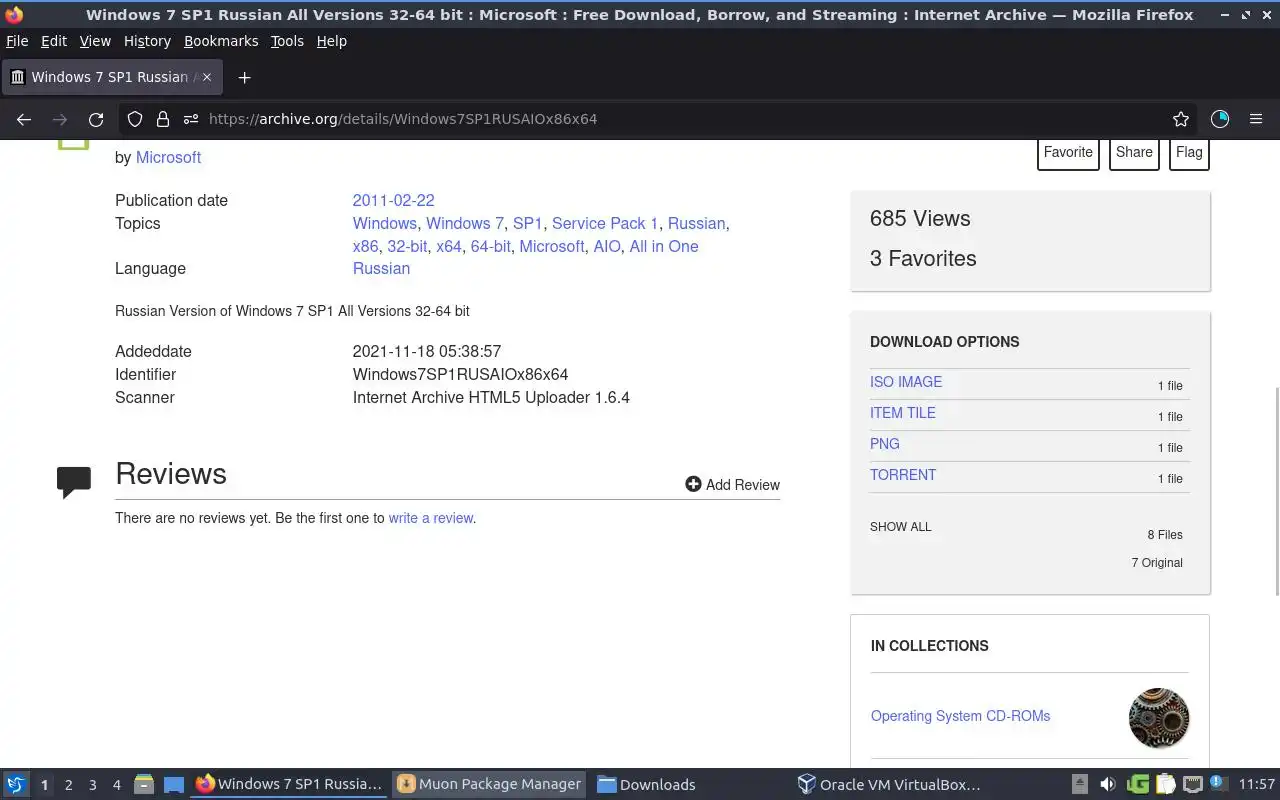Viewport: 1280px width, 800px height.
Task: Open the ITEM TILE download link
Action: [903, 413]
